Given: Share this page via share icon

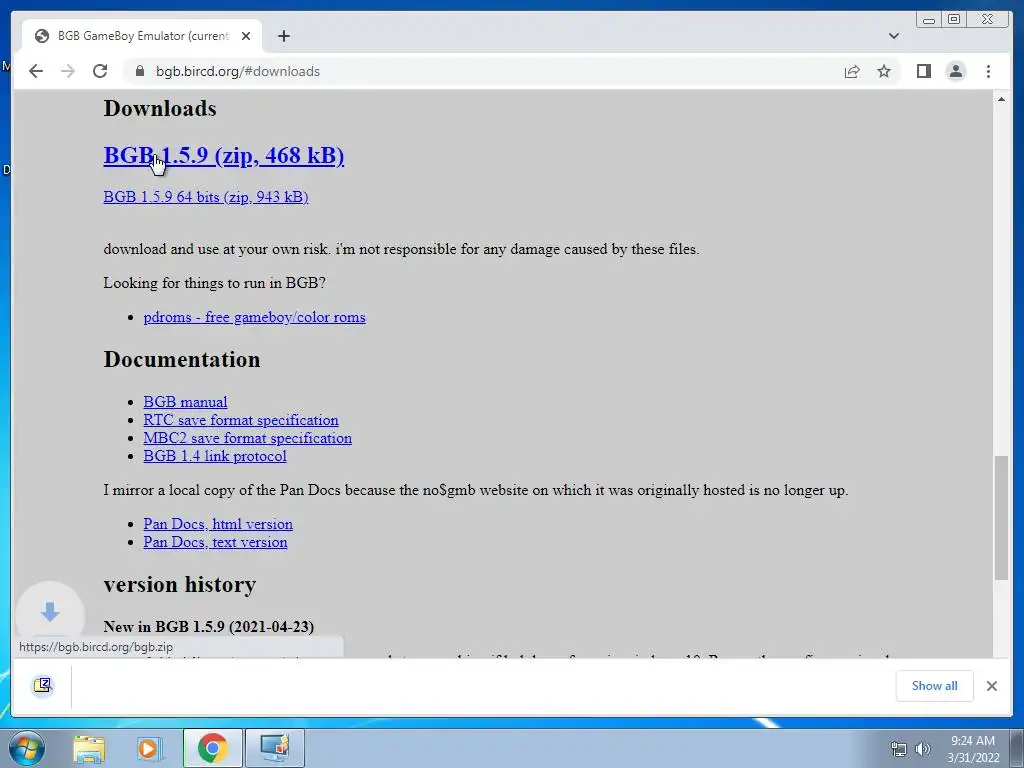Looking at the screenshot, I should pos(852,71).
